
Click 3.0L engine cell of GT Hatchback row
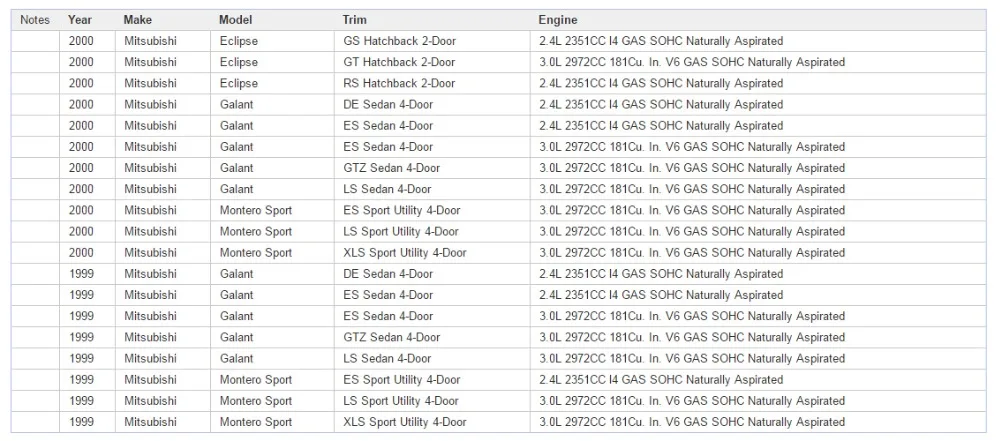[x=758, y=62]
